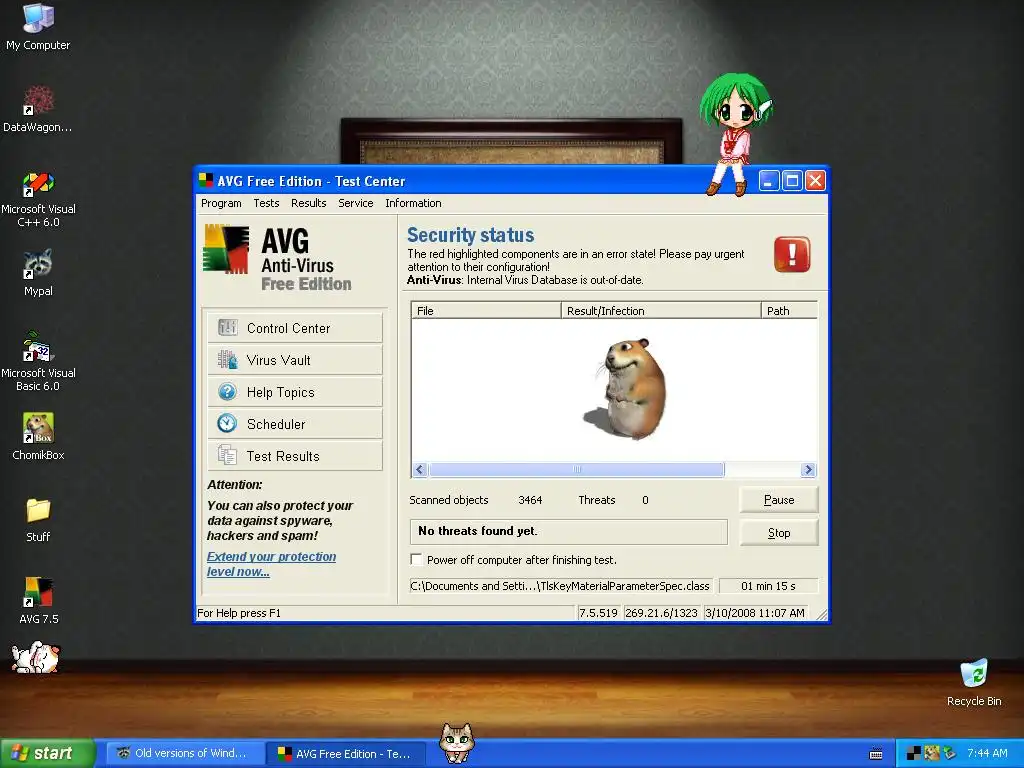Click the Test Results documents icon
The width and height of the screenshot is (1024, 768).
coord(227,455)
